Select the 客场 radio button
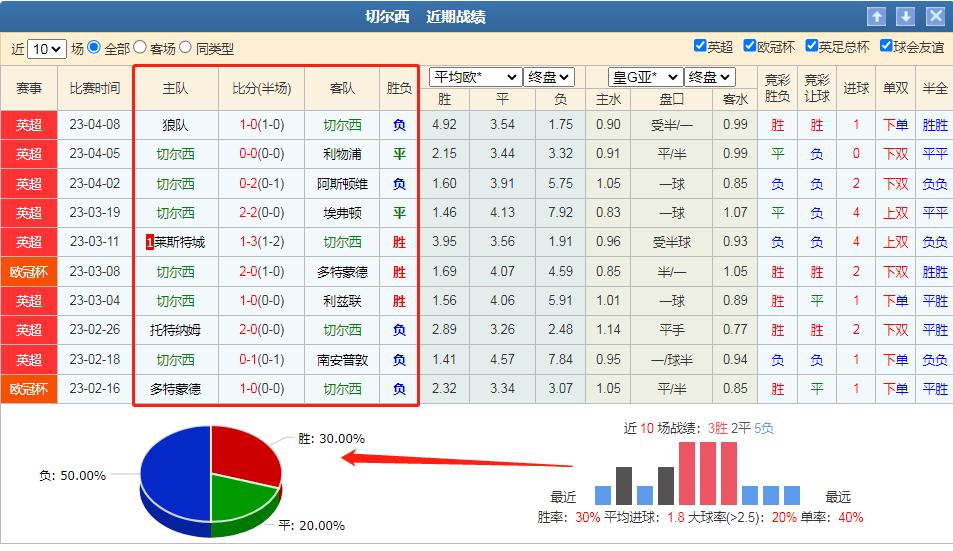Image resolution: width=953 pixels, height=551 pixels. point(140,47)
